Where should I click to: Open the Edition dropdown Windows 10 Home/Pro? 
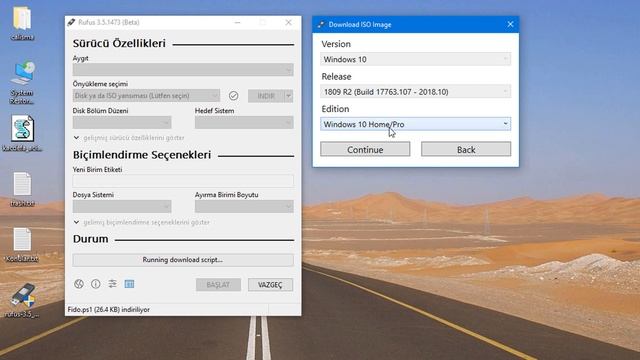[416, 124]
